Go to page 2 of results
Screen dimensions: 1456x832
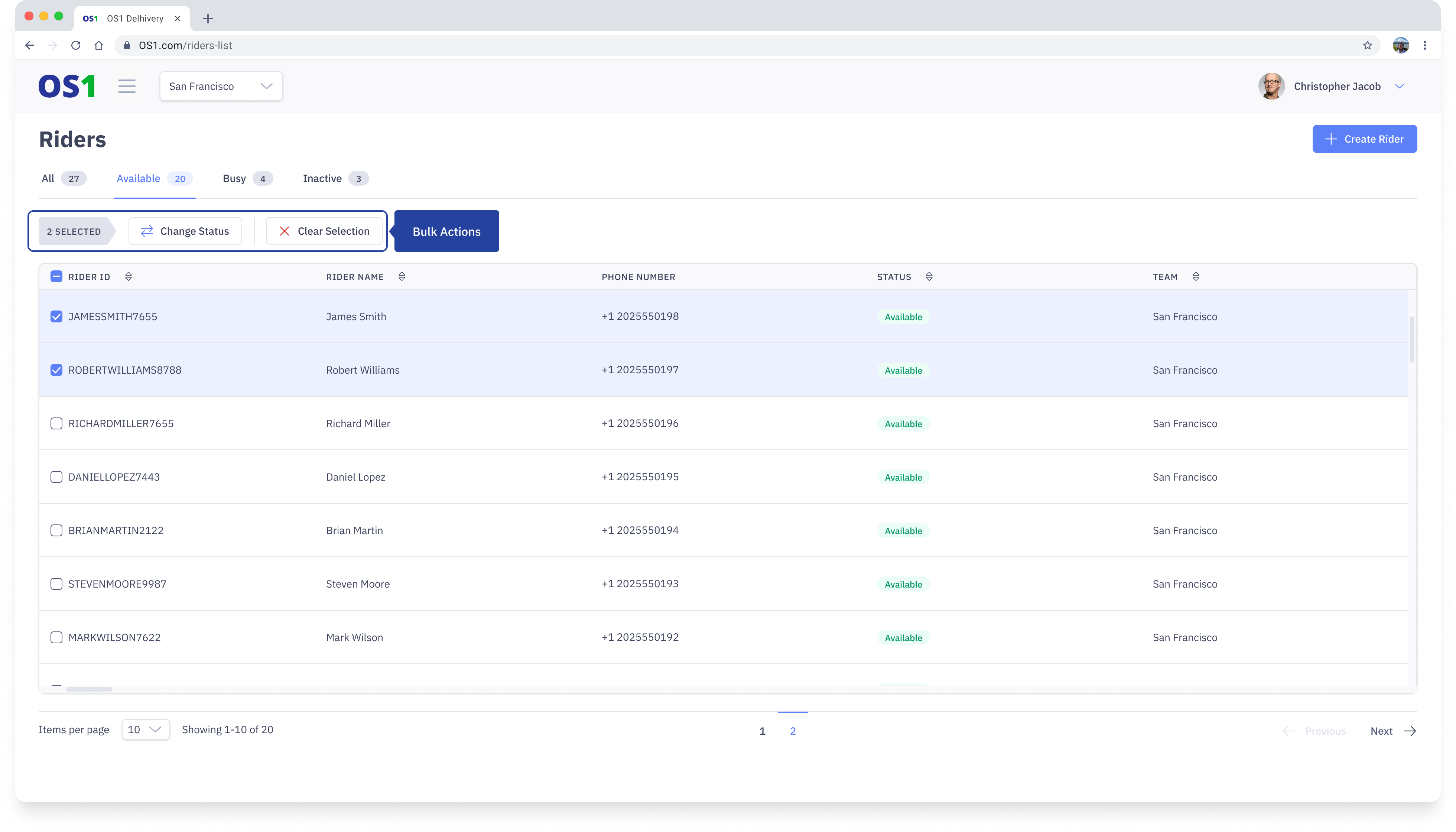tap(793, 731)
